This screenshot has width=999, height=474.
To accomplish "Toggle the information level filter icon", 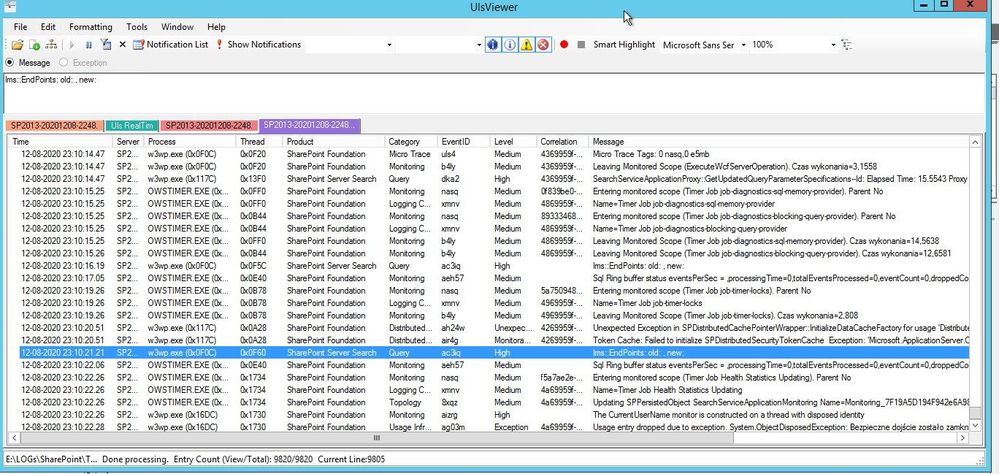I will (509, 45).
